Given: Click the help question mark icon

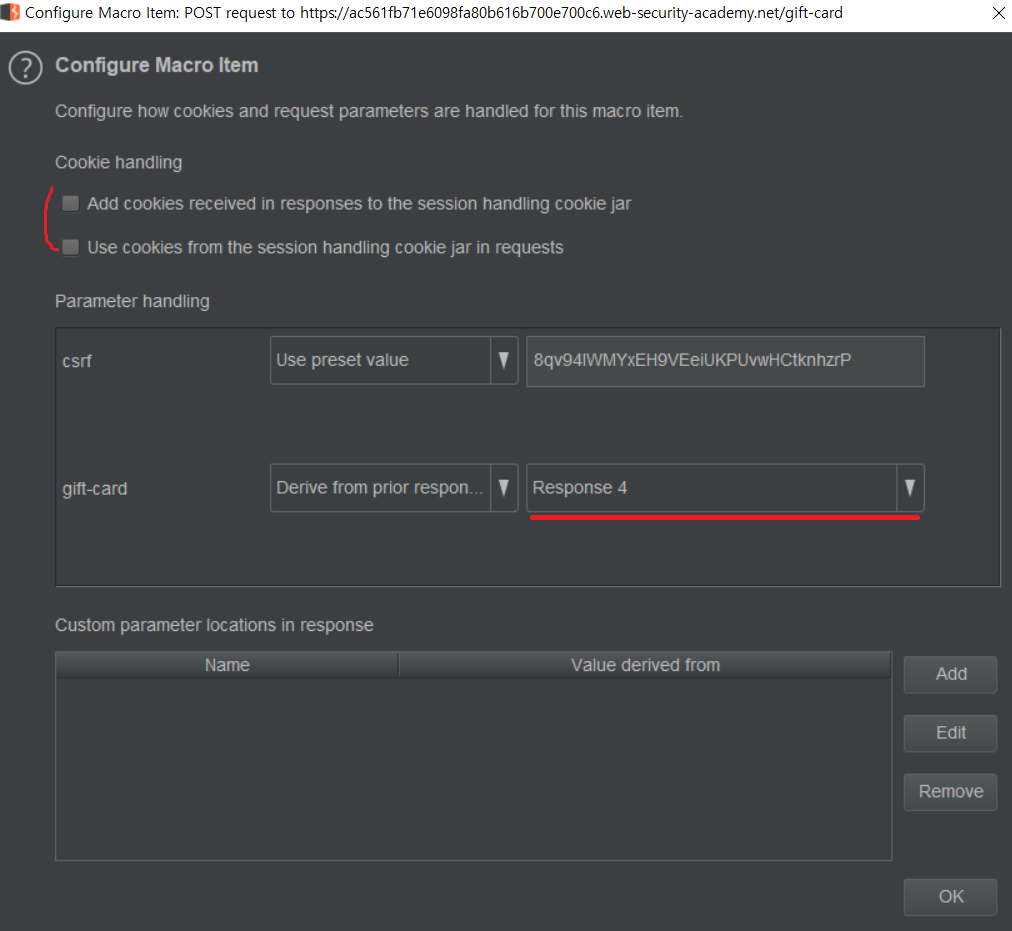Looking at the screenshot, I should 25,68.
